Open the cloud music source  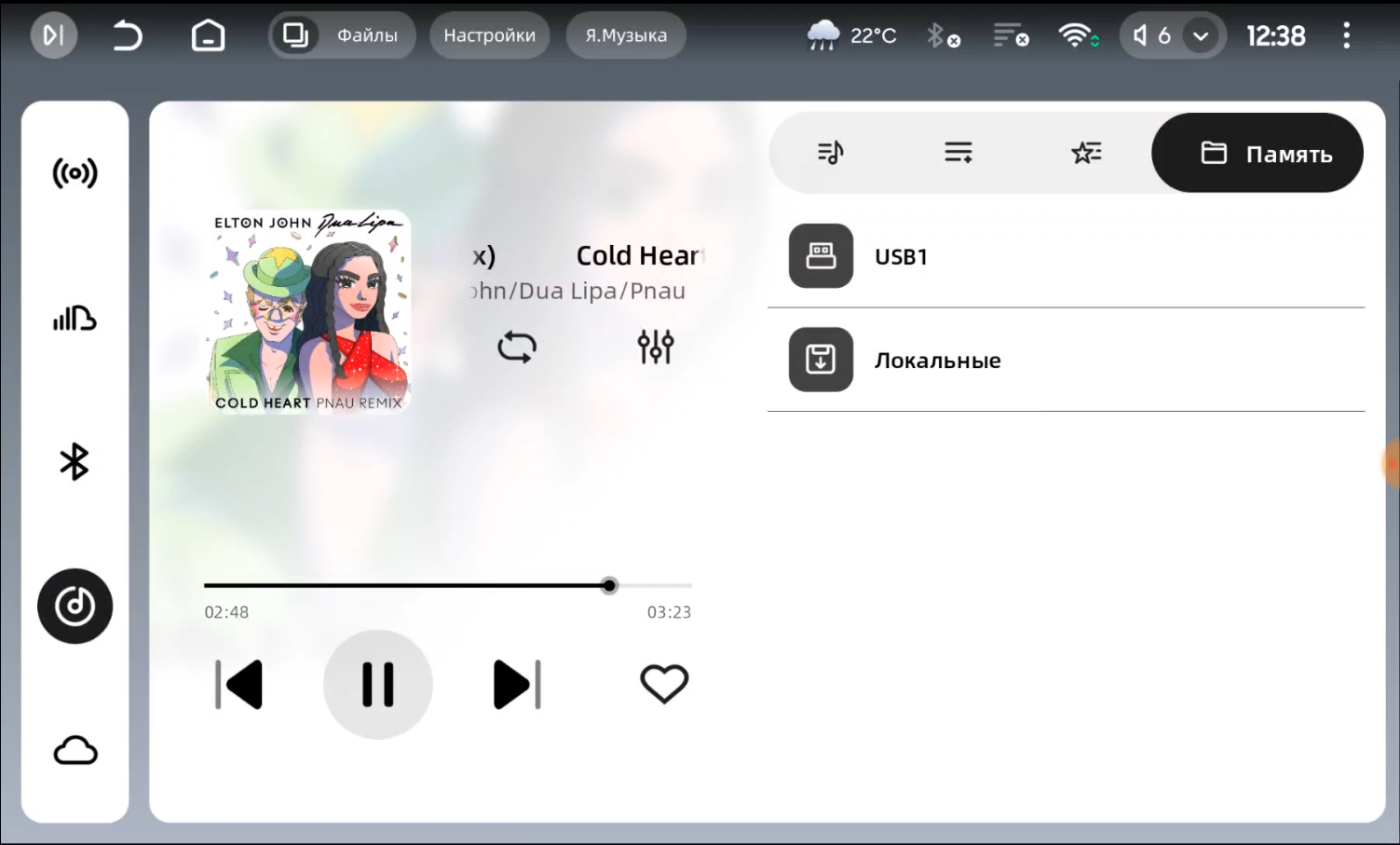coord(75,750)
